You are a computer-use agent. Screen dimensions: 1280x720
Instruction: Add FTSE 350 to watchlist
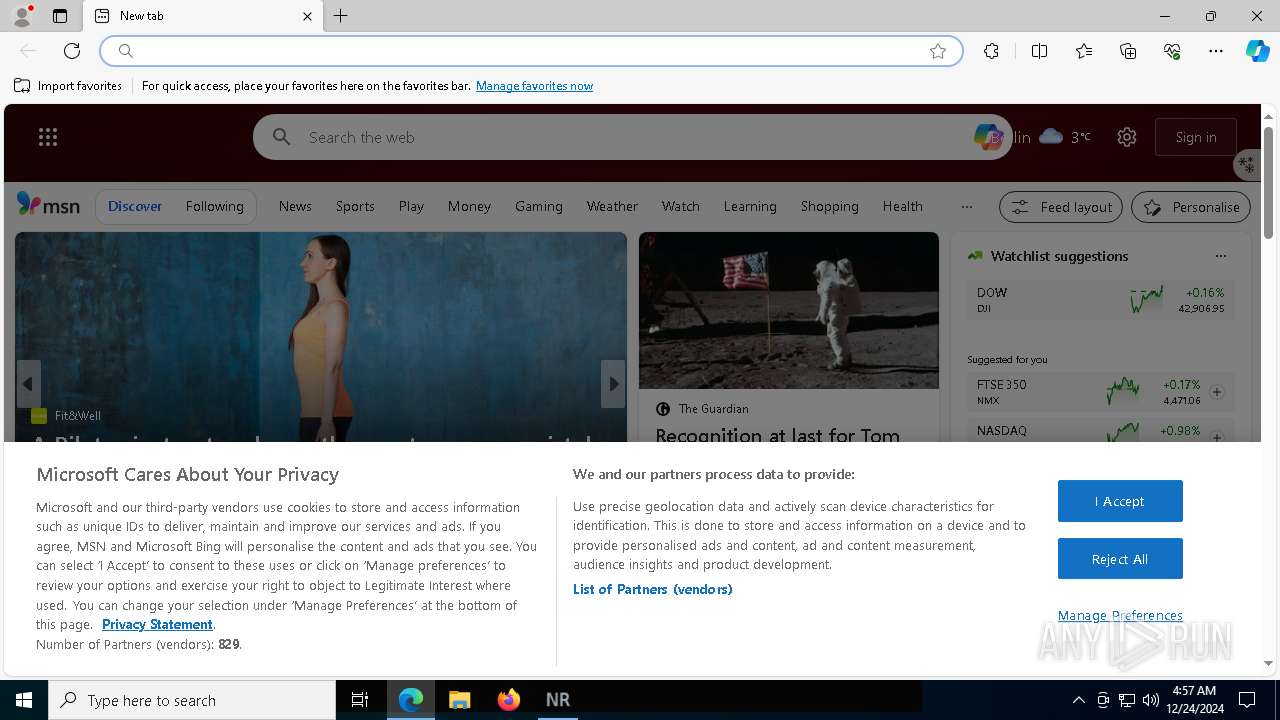[1217, 392]
